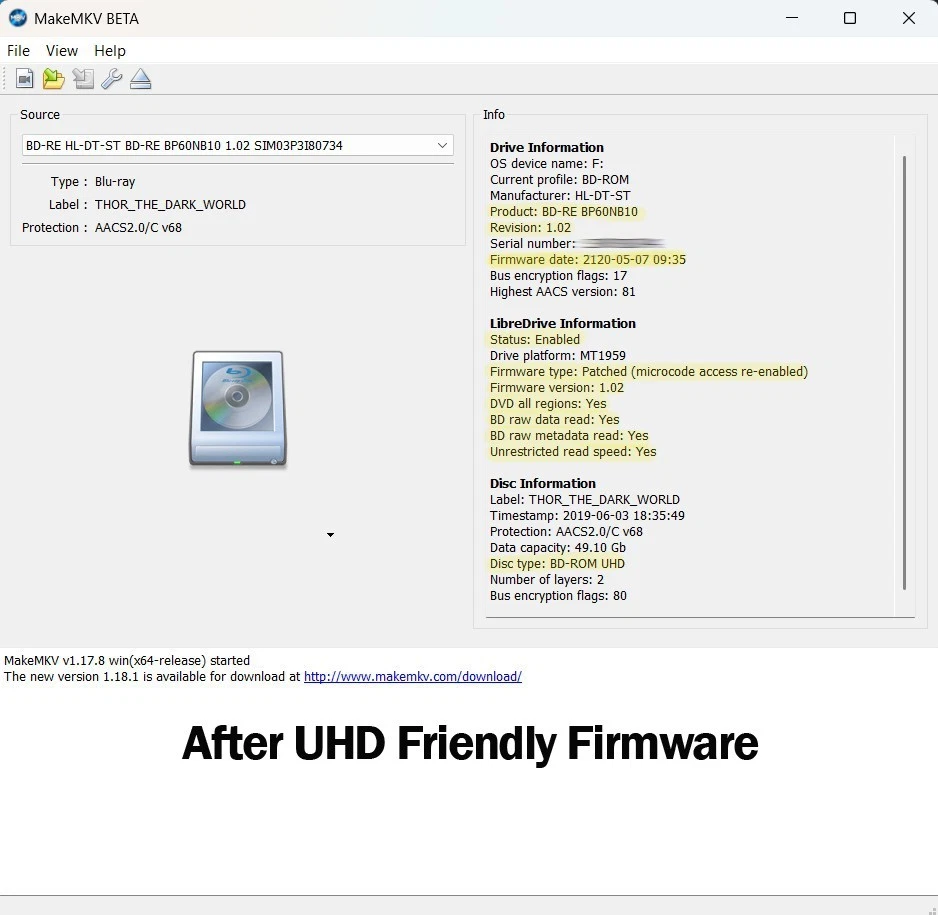The height and width of the screenshot is (915, 938).
Task: Click the Disc Information heading
Action: click(x=543, y=483)
